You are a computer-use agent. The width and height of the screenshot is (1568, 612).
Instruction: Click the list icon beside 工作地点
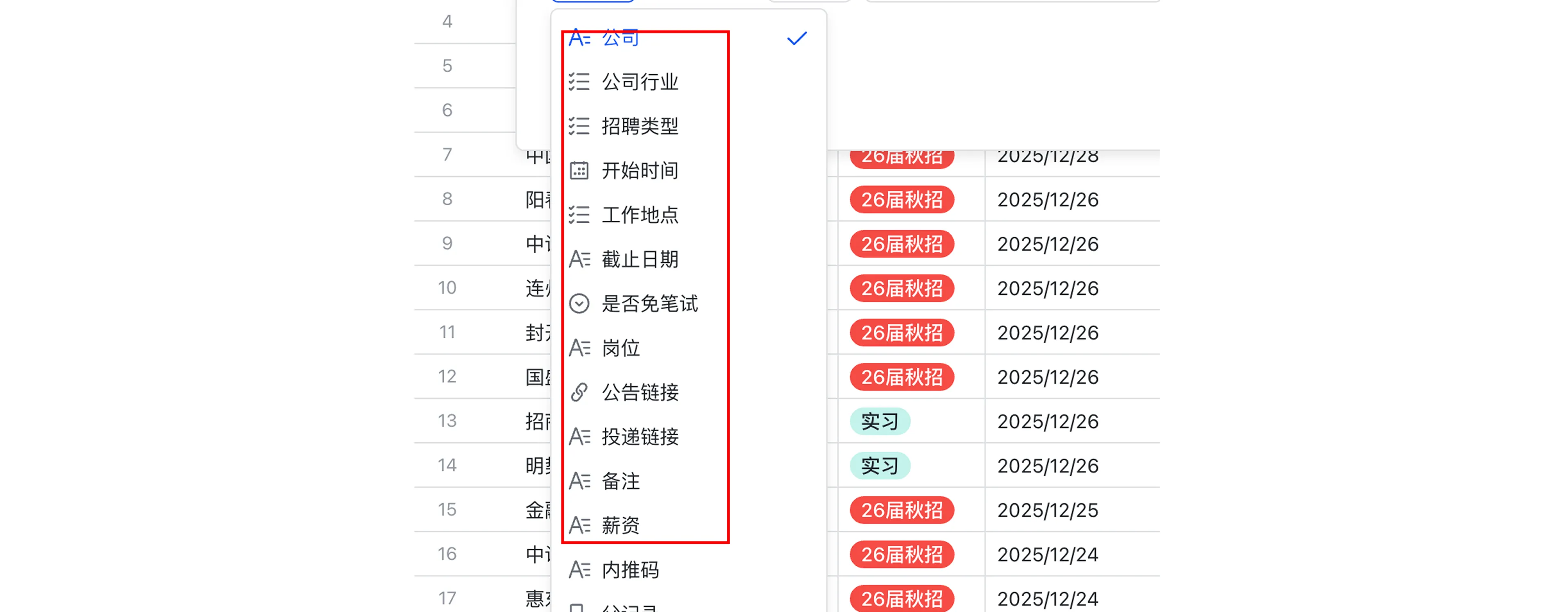[x=579, y=215]
